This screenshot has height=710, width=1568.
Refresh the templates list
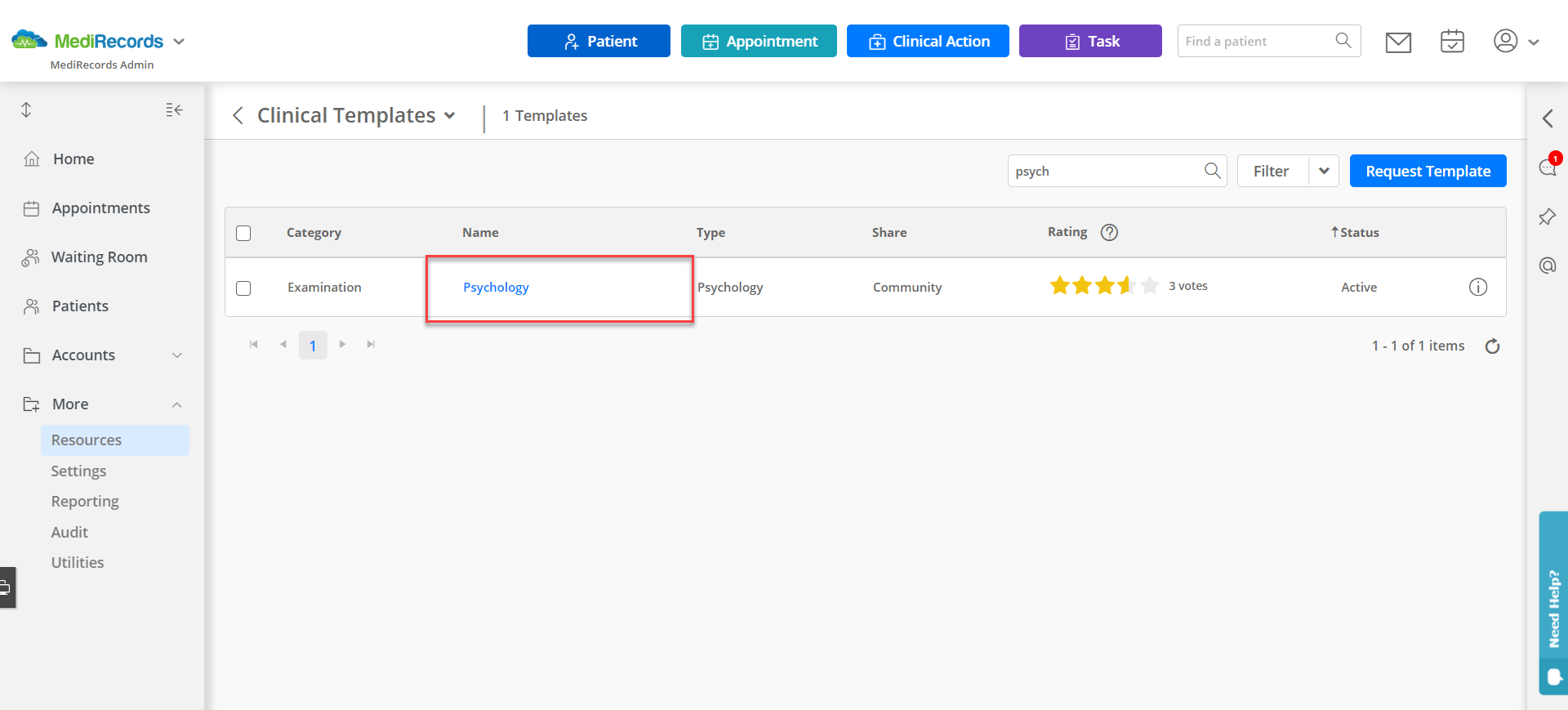[1492, 346]
